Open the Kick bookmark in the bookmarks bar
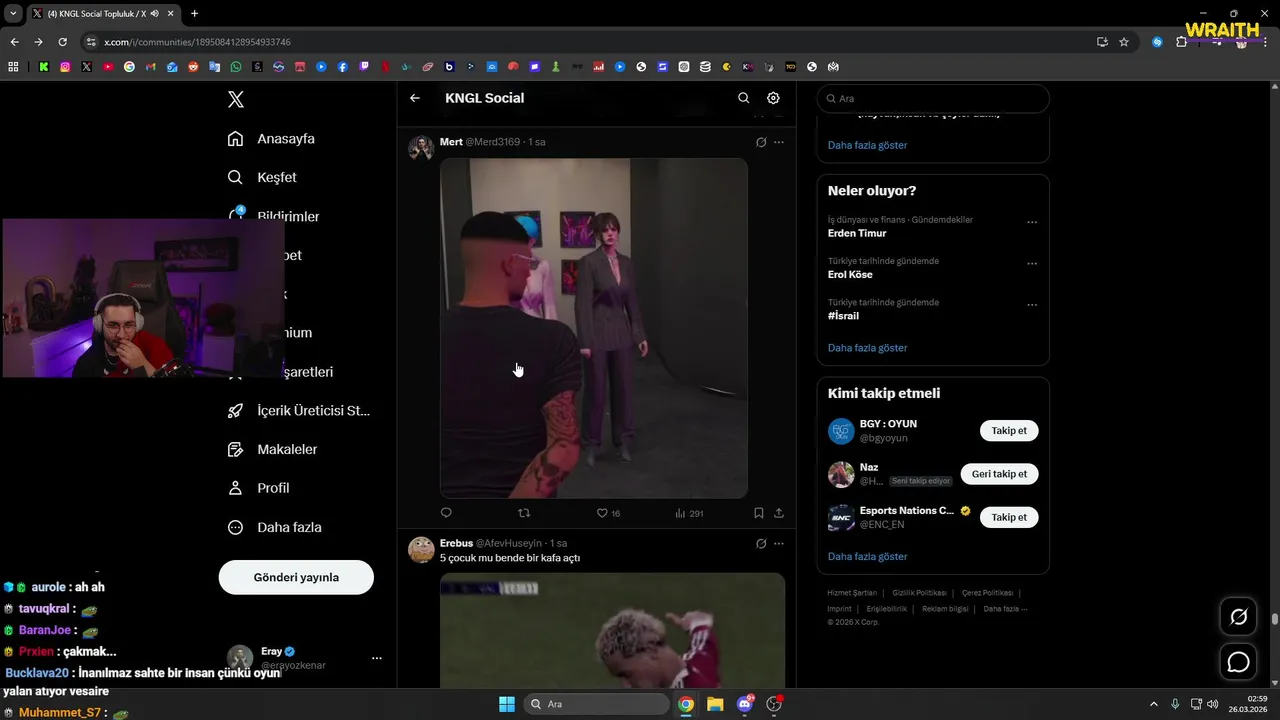Image resolution: width=1280 pixels, height=720 pixels. (x=44, y=67)
